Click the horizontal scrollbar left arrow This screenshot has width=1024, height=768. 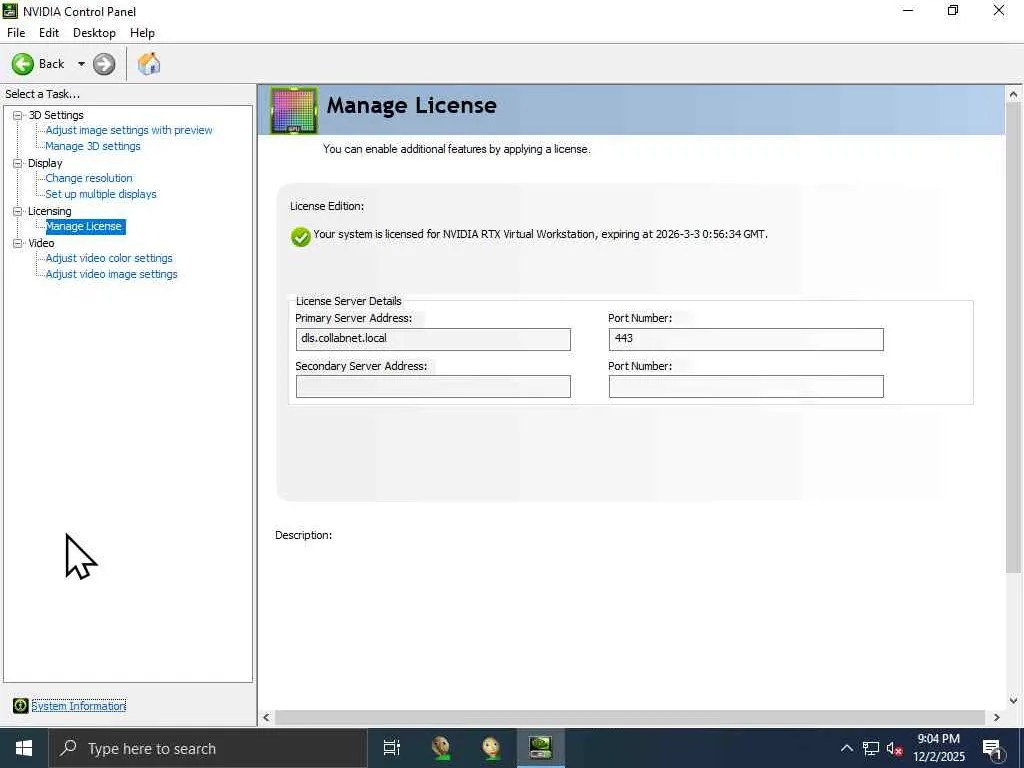[x=266, y=717]
